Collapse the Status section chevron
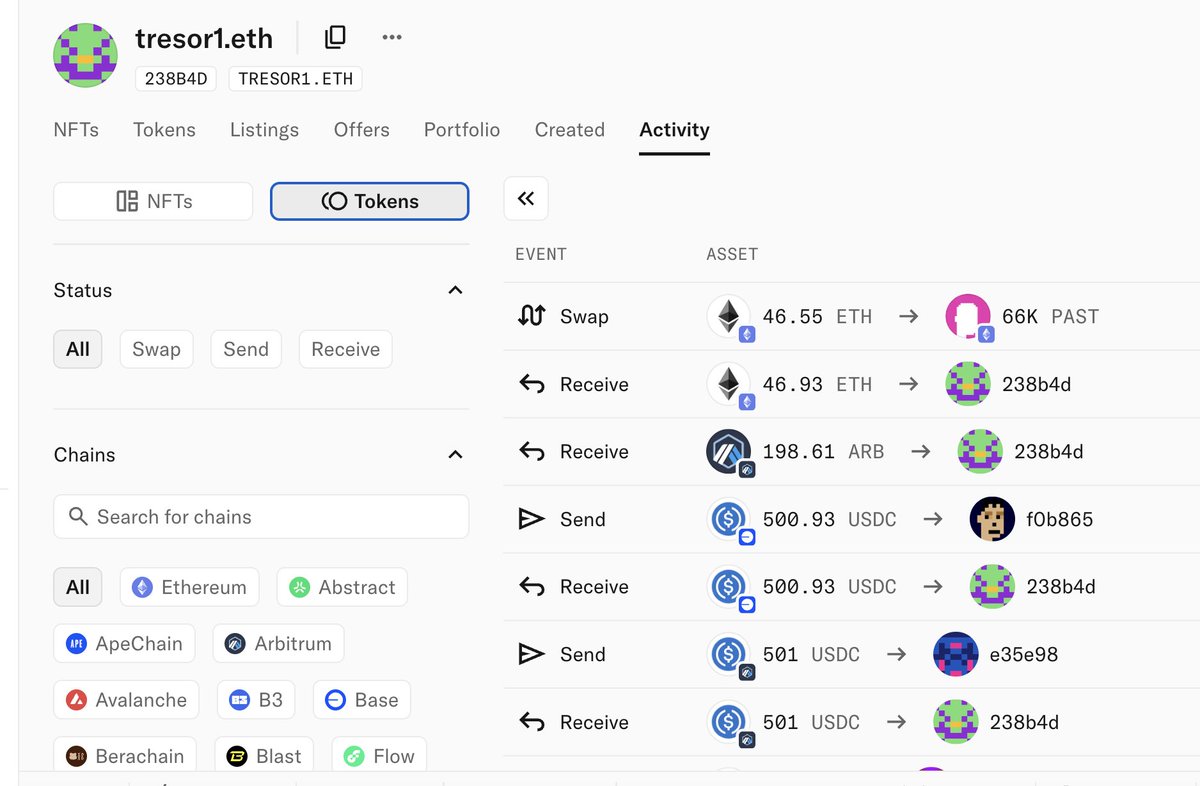Viewport: 1200px width, 786px height. pyautogui.click(x=455, y=290)
